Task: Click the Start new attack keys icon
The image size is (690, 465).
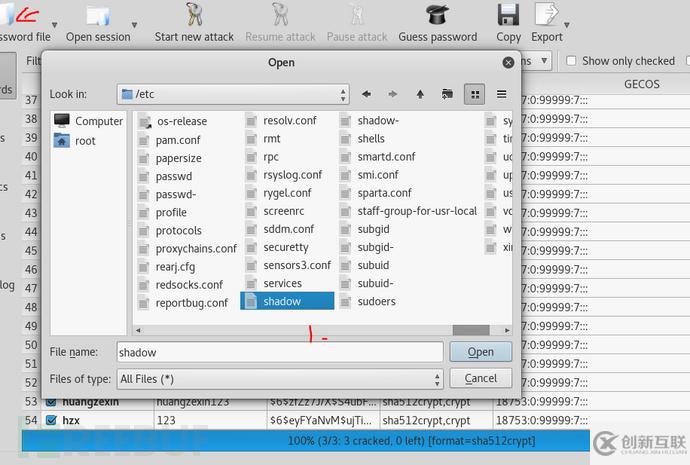Action: tap(194, 15)
